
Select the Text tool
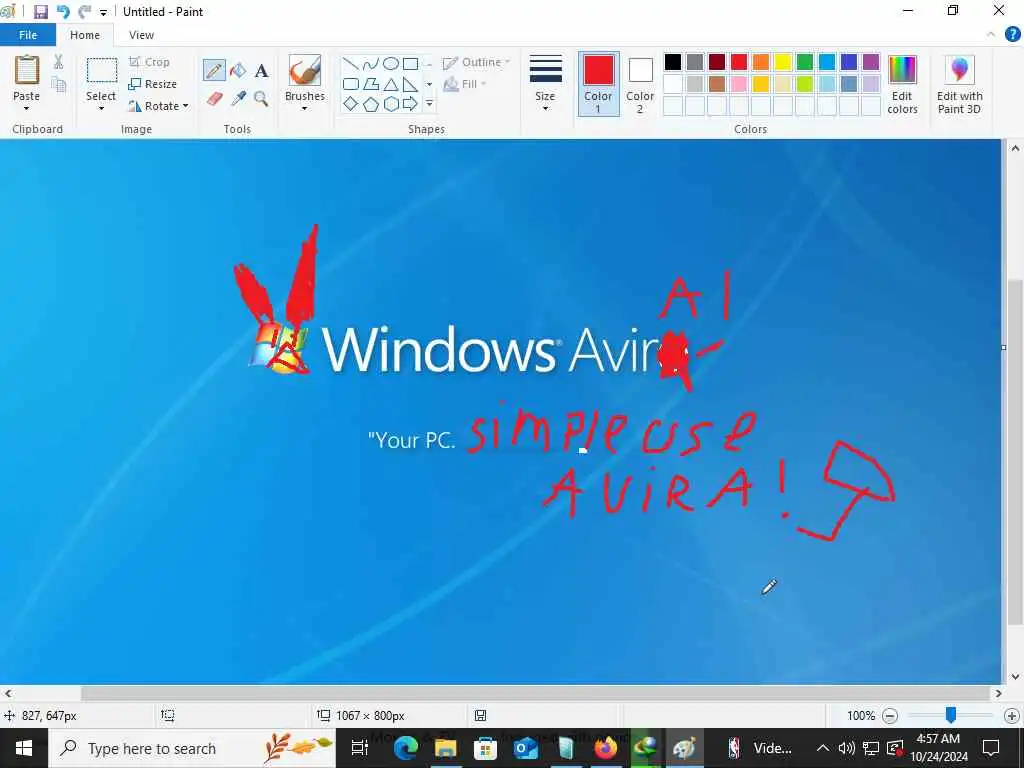click(x=262, y=71)
